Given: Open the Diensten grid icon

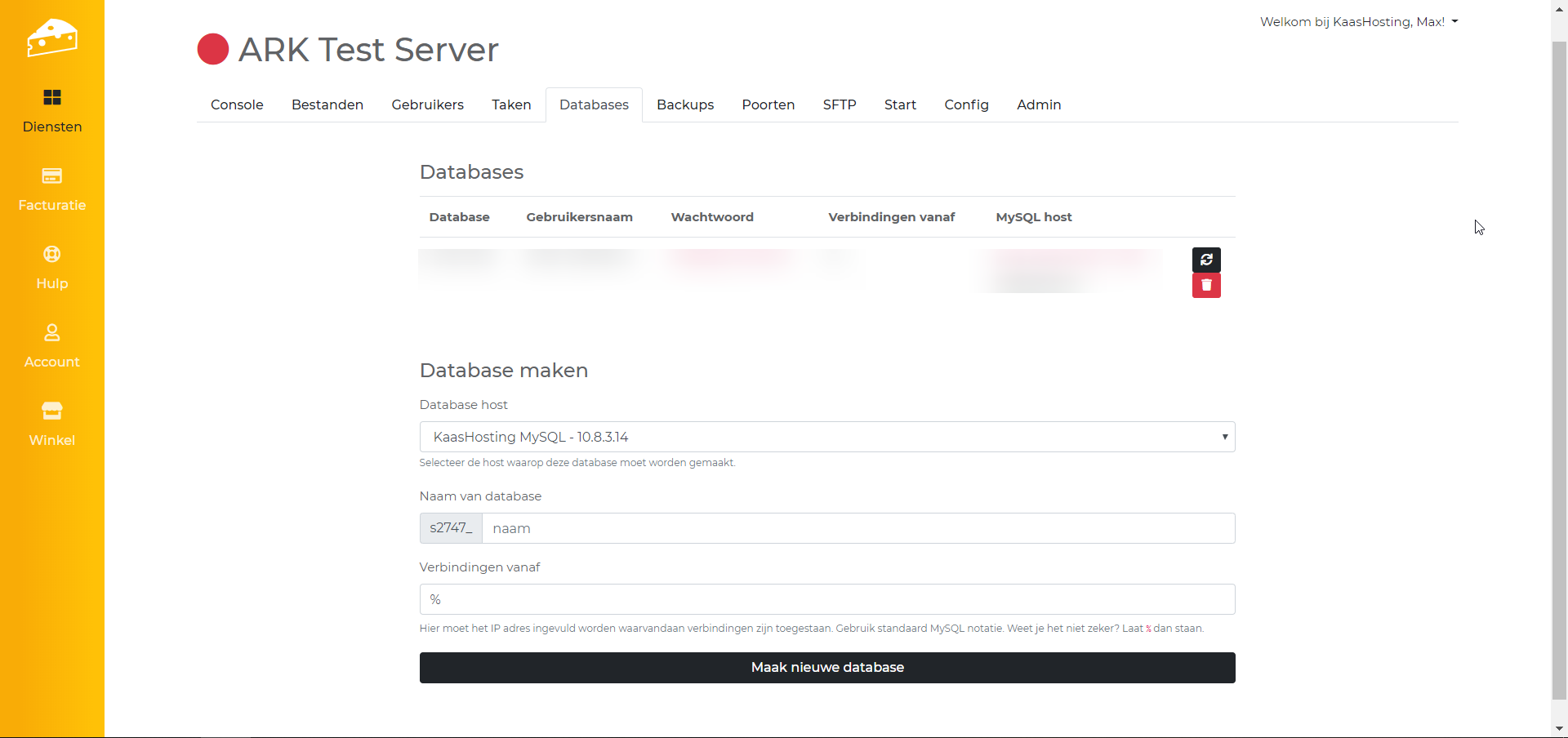Looking at the screenshot, I should (x=52, y=98).
